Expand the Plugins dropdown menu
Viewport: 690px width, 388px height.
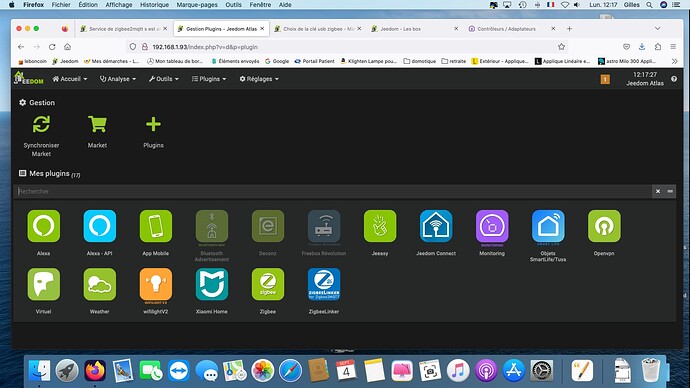point(209,79)
